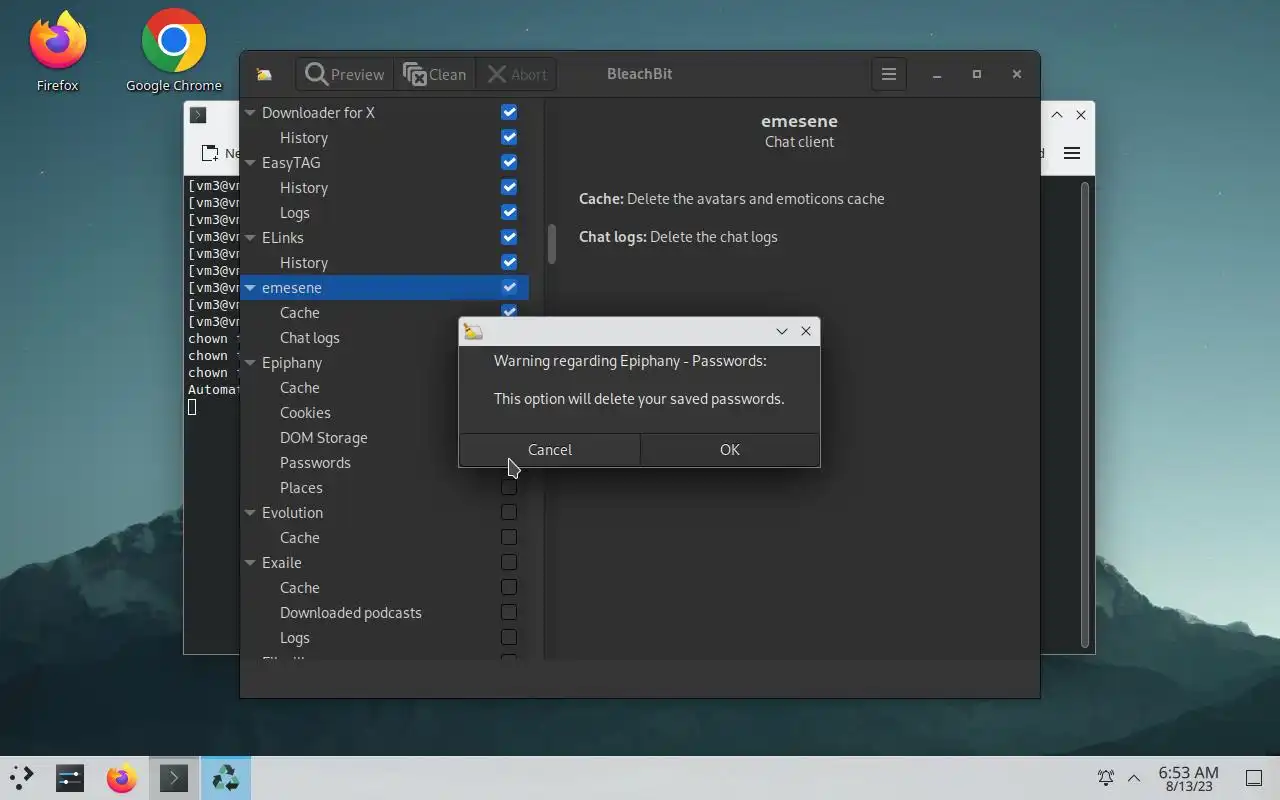Click the terminal window's up-arrow button
Screen dimensions: 1280x800
click(1056, 115)
